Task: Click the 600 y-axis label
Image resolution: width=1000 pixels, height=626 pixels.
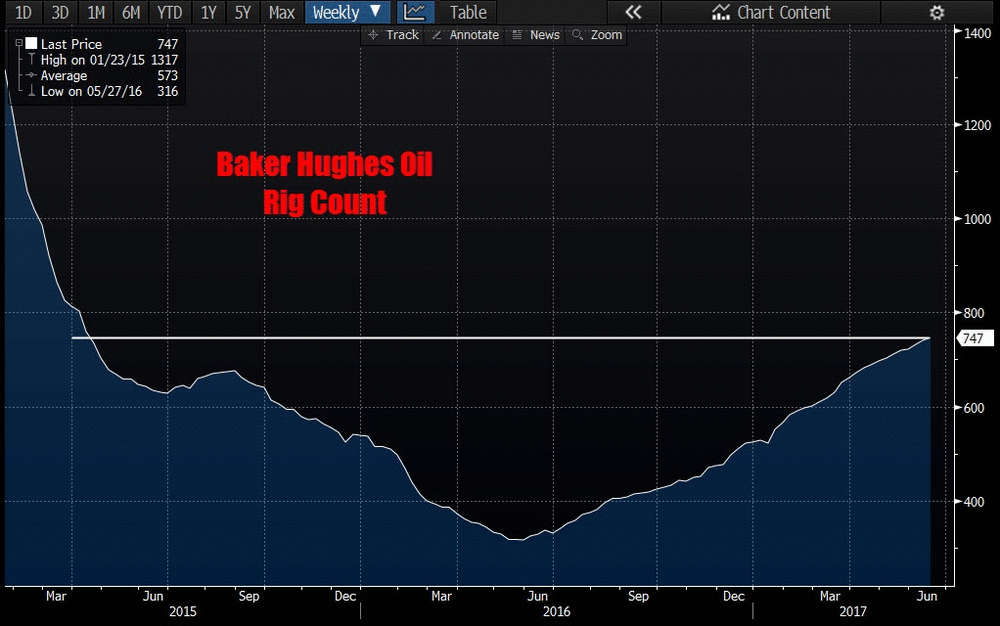Action: pos(973,408)
